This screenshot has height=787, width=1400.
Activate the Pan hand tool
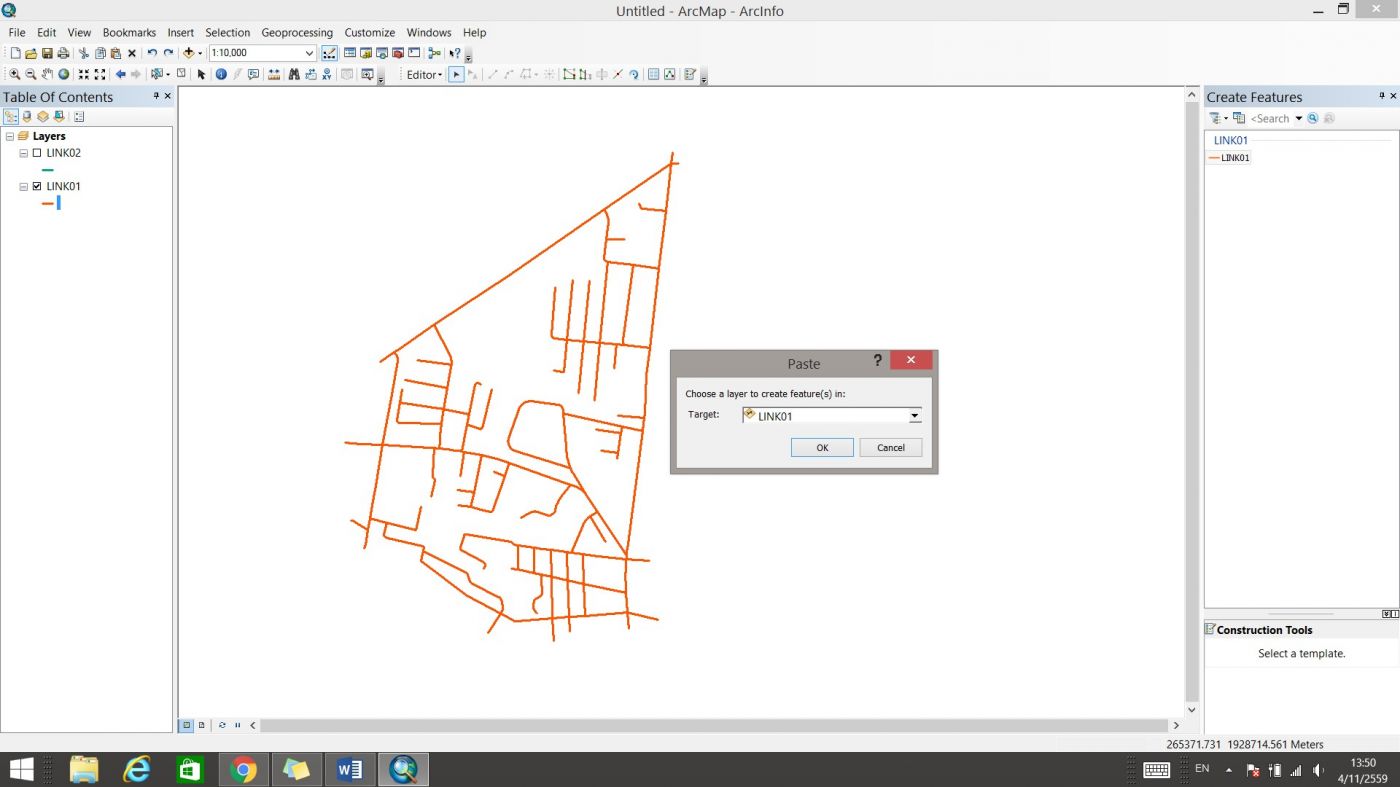[x=47, y=75]
